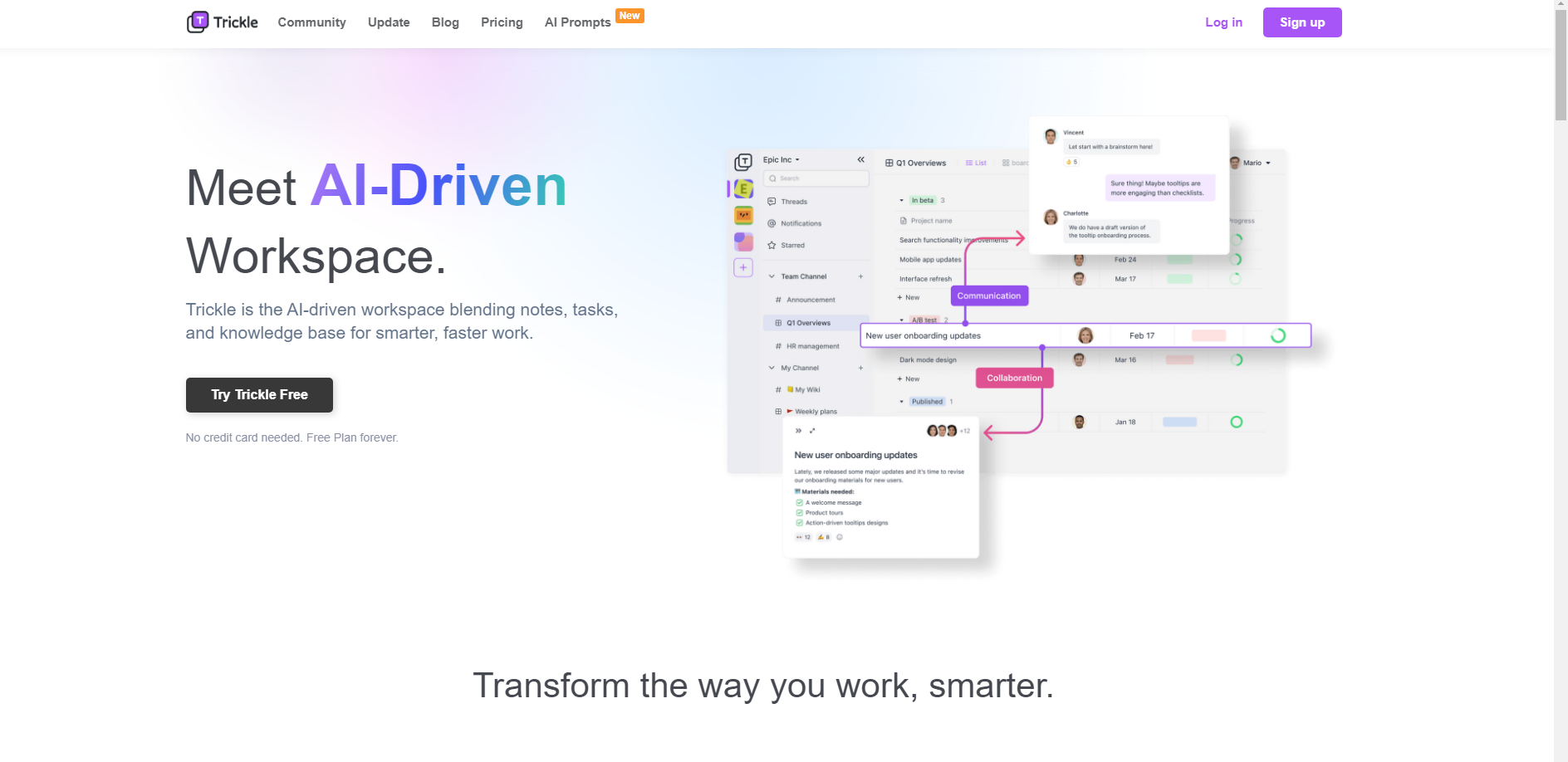The width and height of the screenshot is (1568, 762).
Task: Click the purple Communication label
Action: 989,296
